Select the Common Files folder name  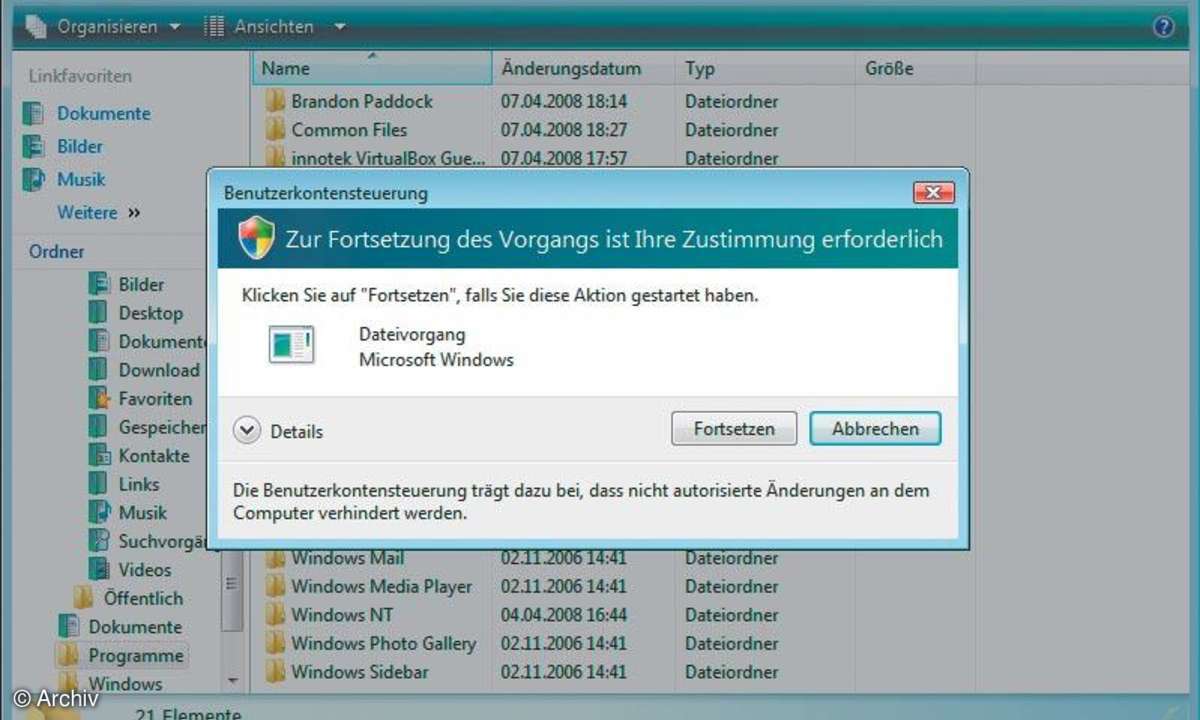[x=349, y=130]
